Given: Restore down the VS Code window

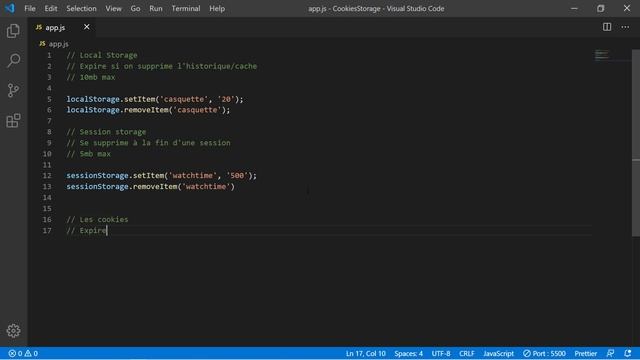Looking at the screenshot, I should pyautogui.click(x=600, y=8).
